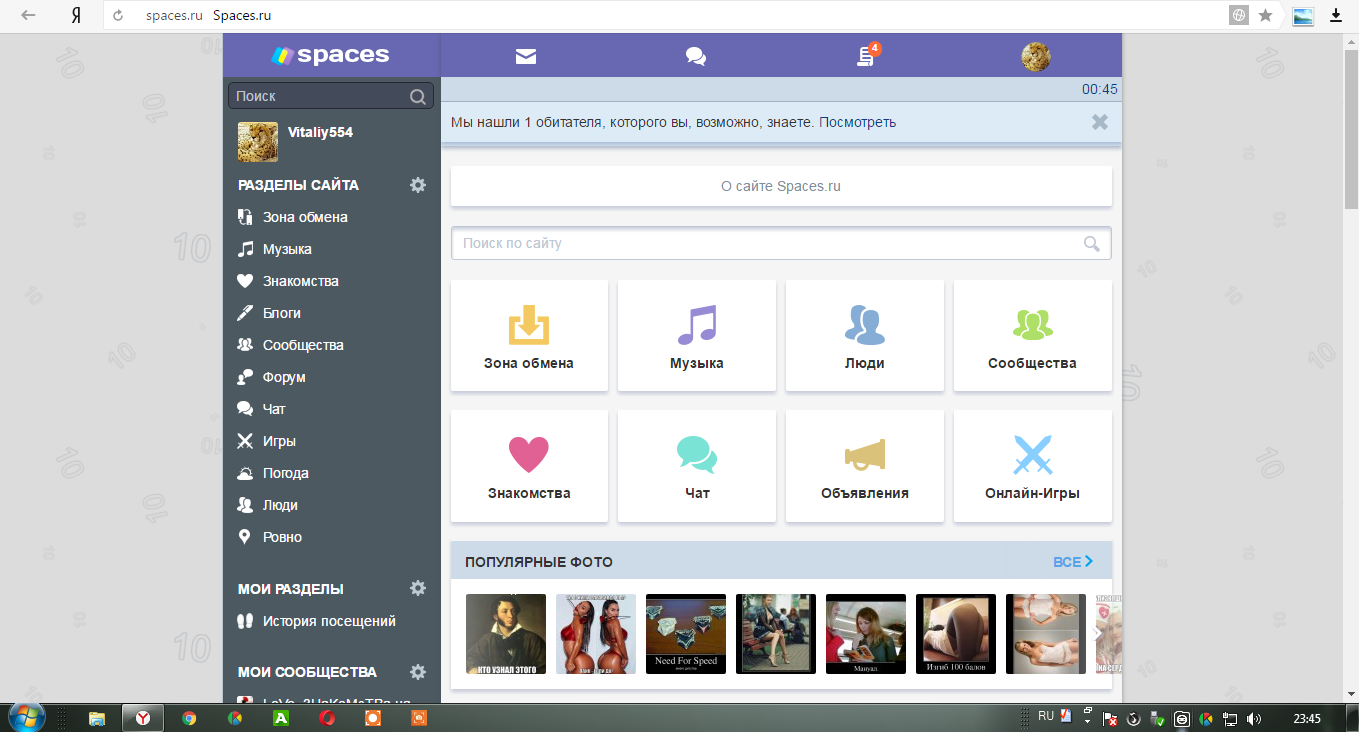
Task: Open the Знакомства tile with the pink heart
Action: coord(529,466)
